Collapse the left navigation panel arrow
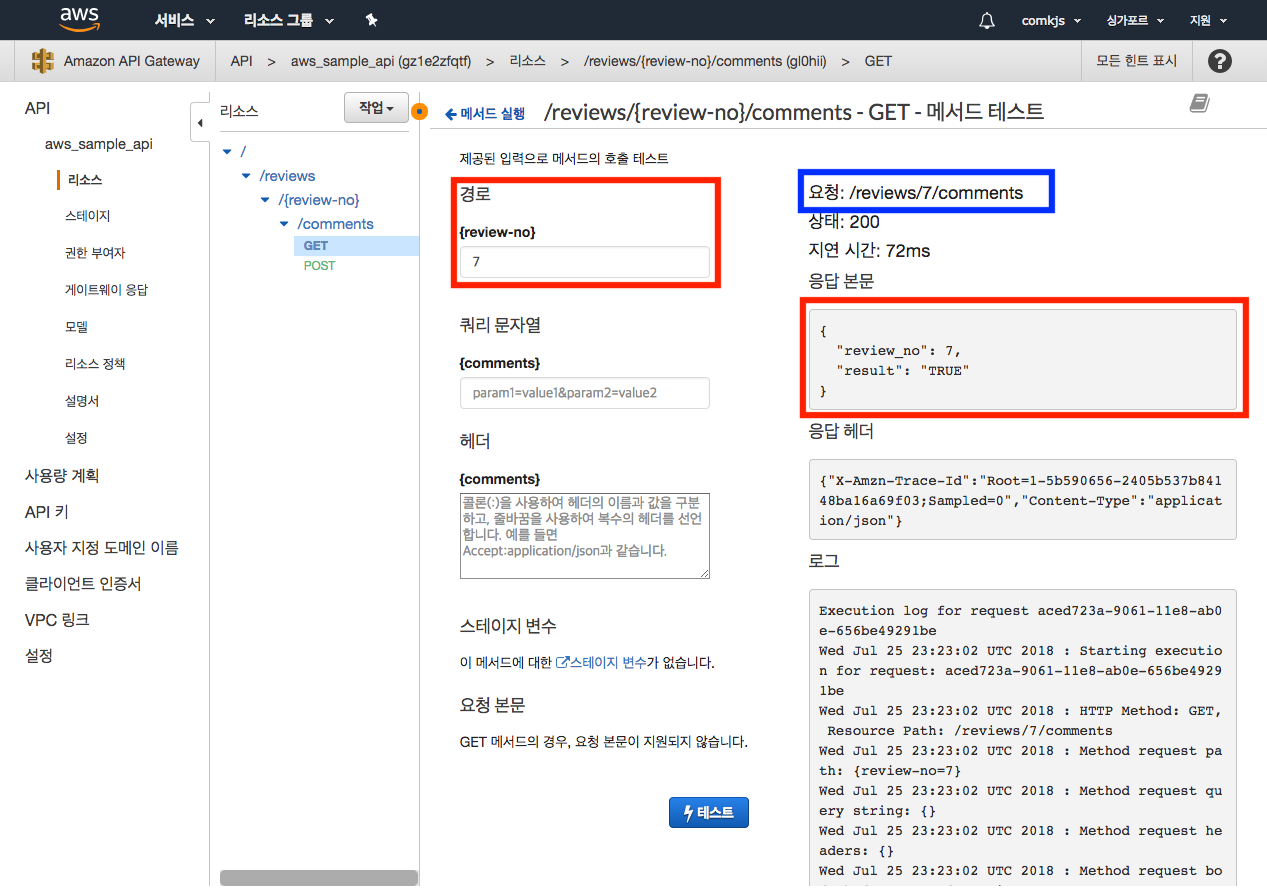 [199, 123]
